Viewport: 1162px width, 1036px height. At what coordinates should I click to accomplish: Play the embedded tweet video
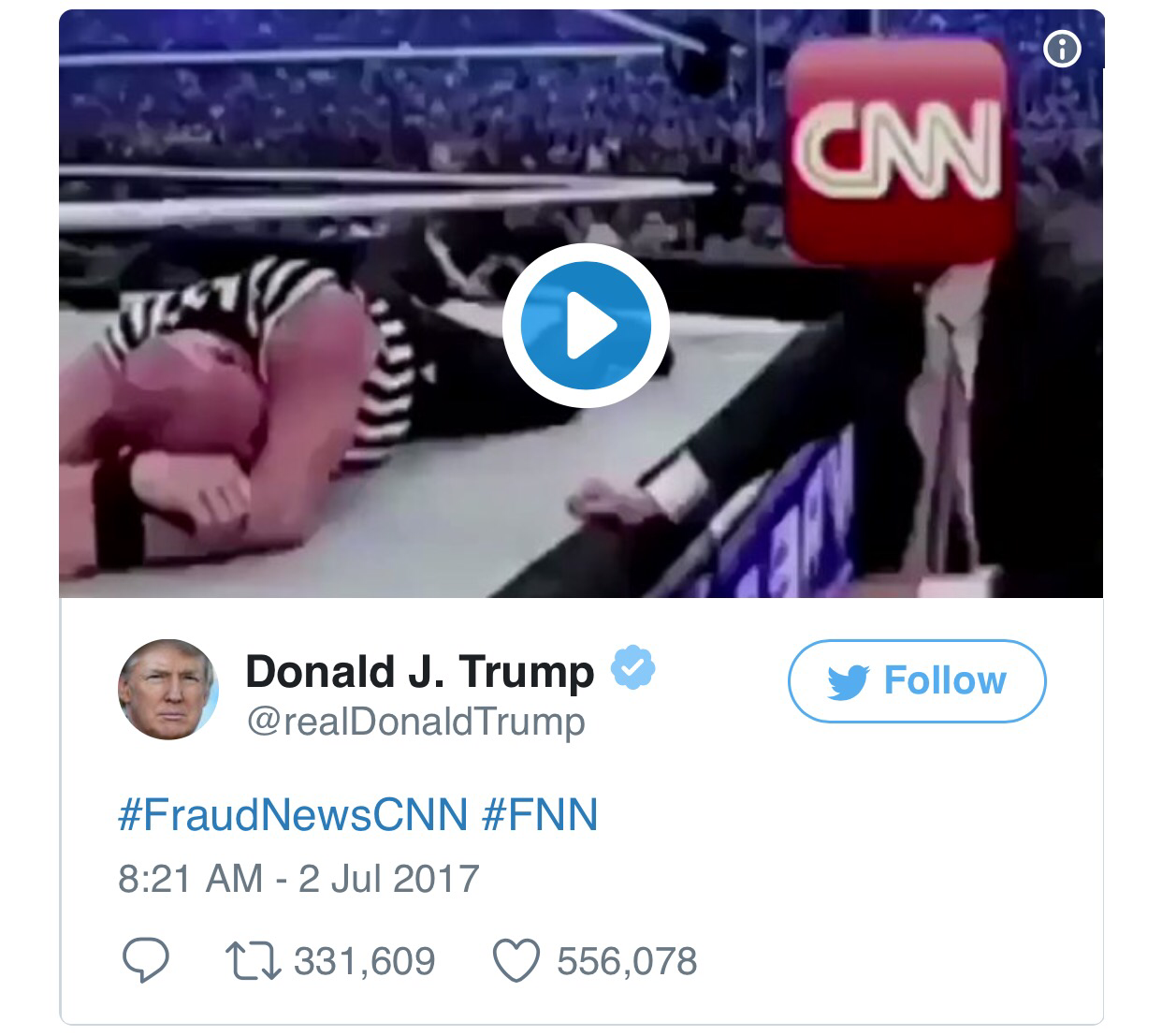(x=586, y=325)
